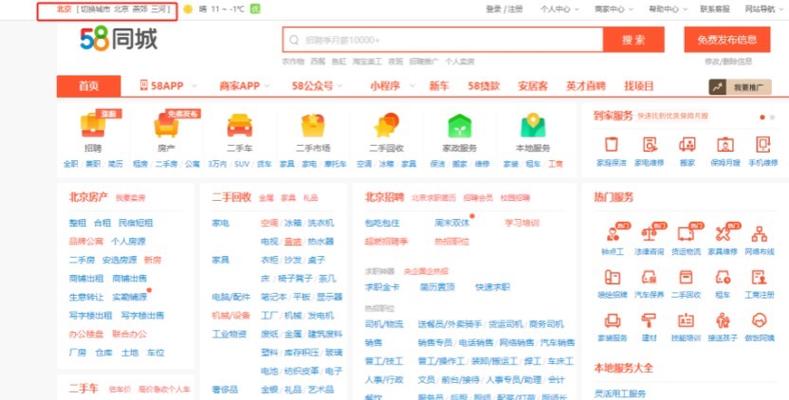This screenshot has height=400, width=789.
Task: Select the 保姆月嫂 service icon
Action: (x=725, y=144)
